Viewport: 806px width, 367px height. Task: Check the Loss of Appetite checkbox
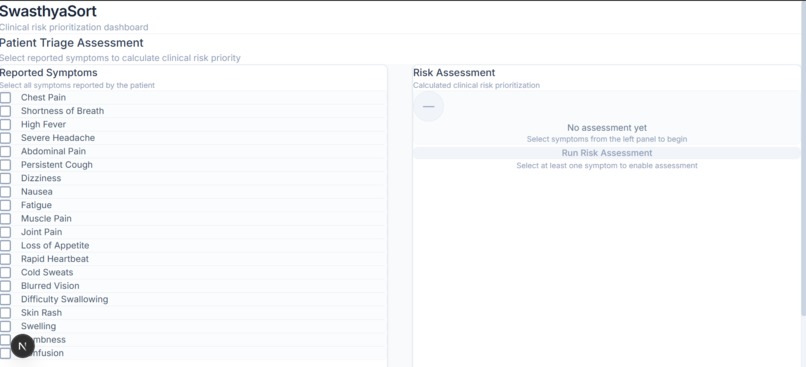(x=5, y=246)
